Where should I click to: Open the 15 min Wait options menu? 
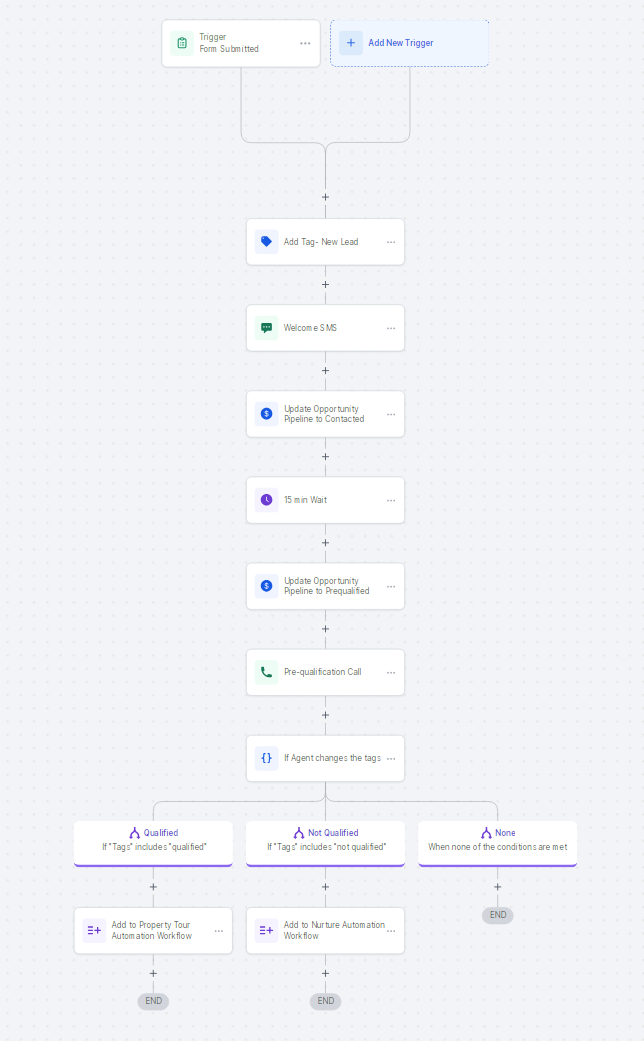[391, 500]
